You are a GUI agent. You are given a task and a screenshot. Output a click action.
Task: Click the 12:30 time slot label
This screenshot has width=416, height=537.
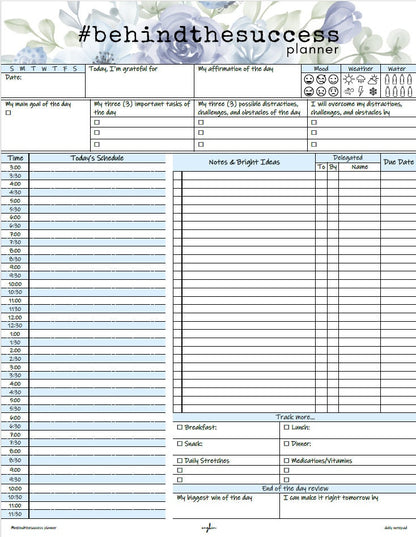coord(15,326)
